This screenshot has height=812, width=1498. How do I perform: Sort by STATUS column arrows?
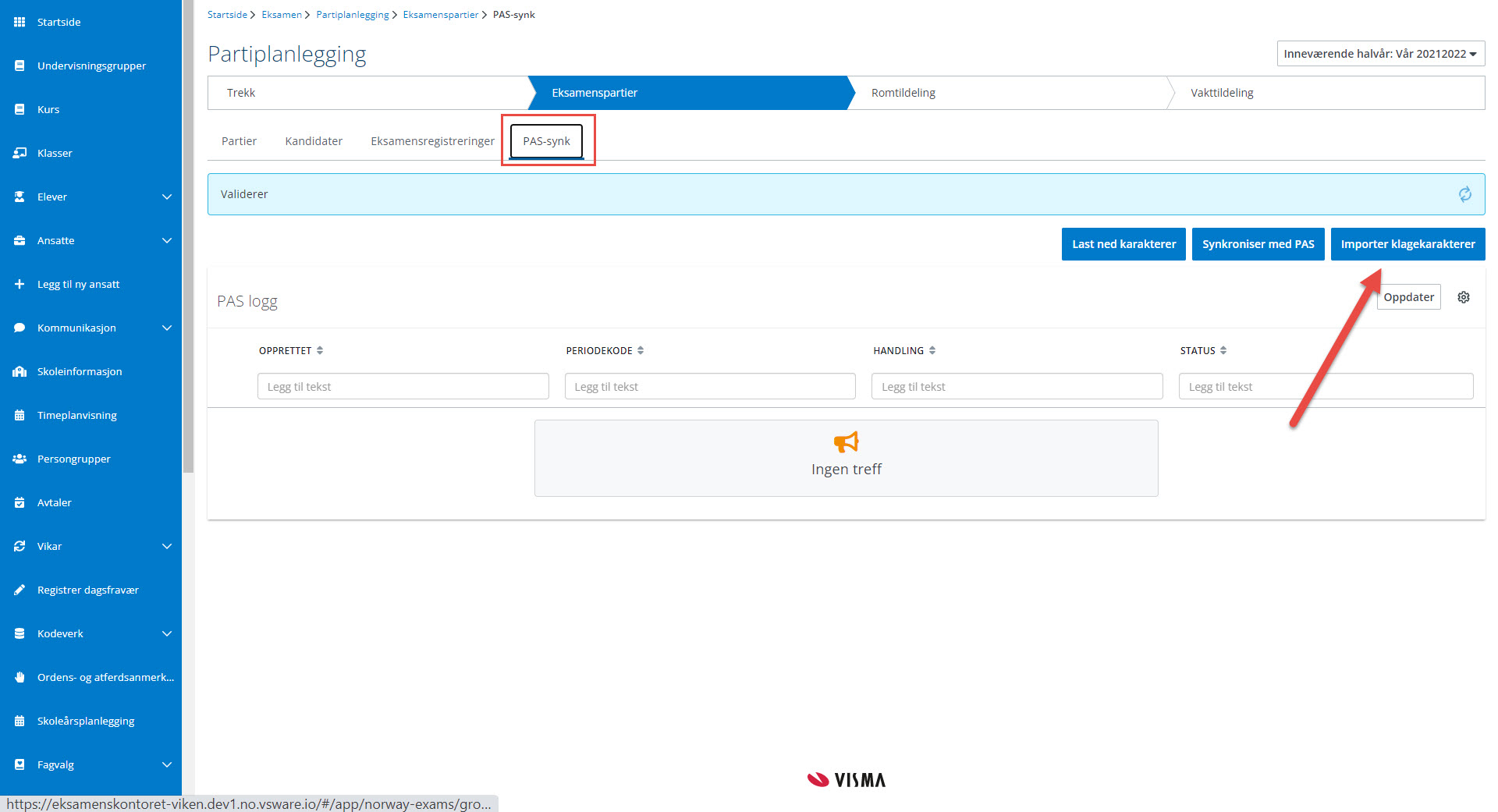pyautogui.click(x=1223, y=350)
